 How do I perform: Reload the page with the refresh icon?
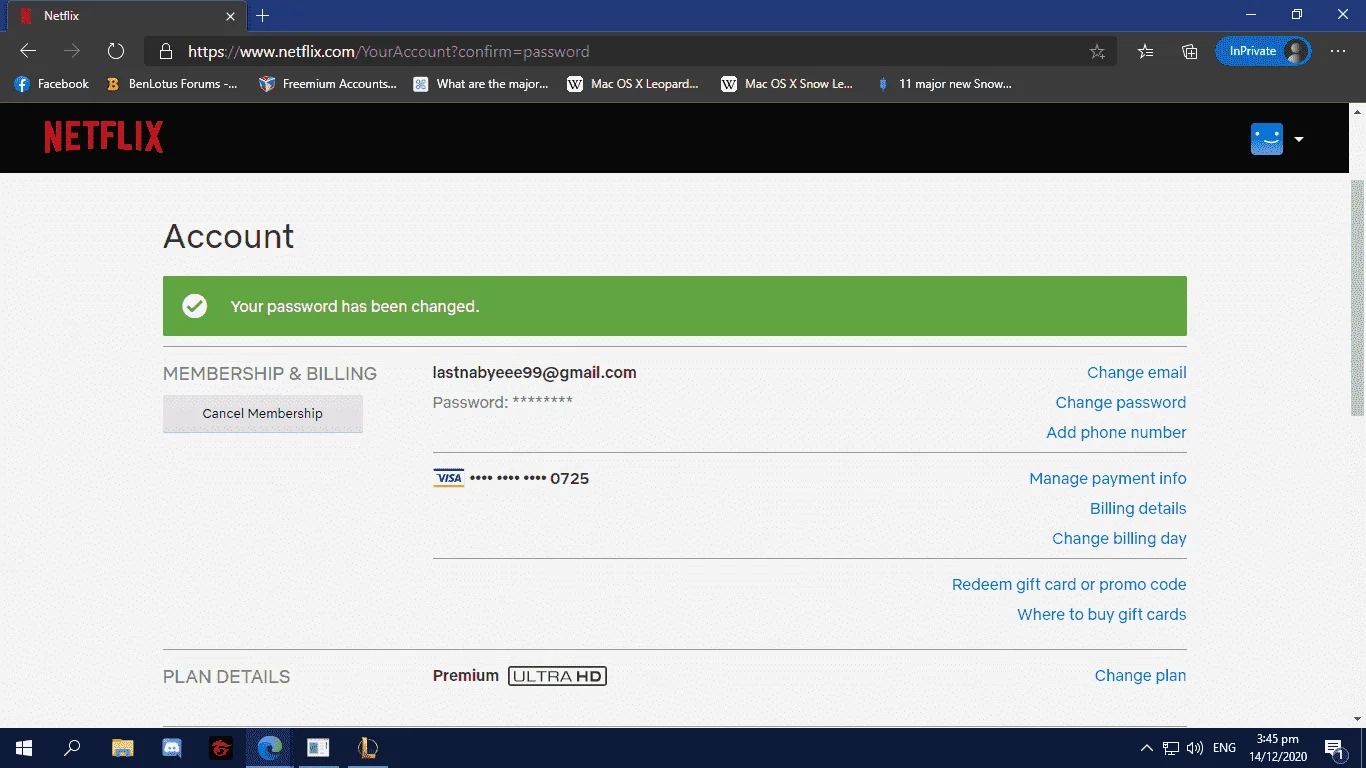116,51
